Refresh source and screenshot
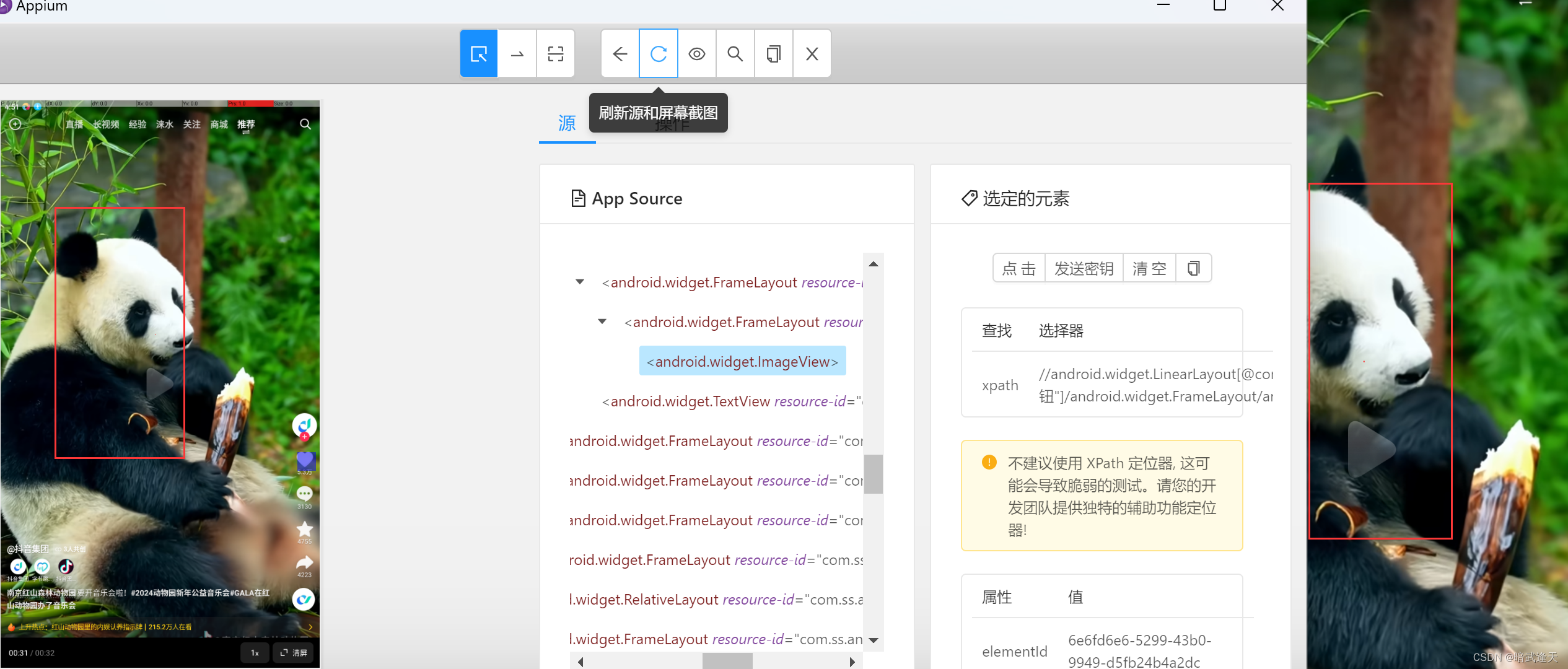This screenshot has width=1568, height=669. 659,54
